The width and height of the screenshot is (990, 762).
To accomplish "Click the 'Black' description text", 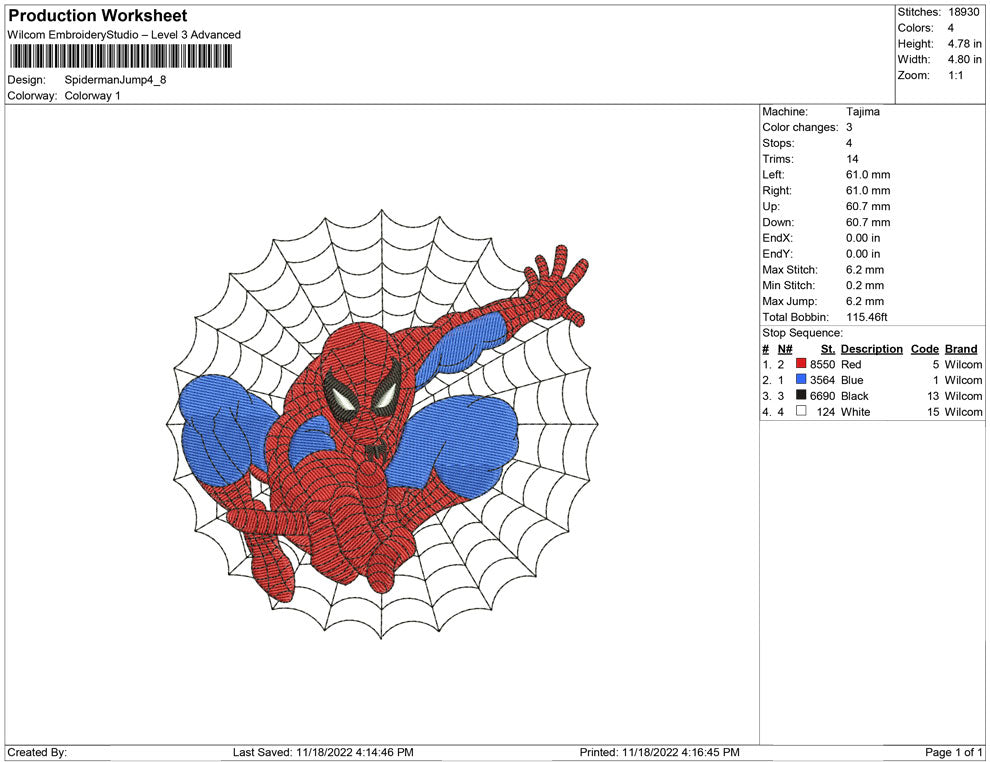I will pyautogui.click(x=854, y=396).
